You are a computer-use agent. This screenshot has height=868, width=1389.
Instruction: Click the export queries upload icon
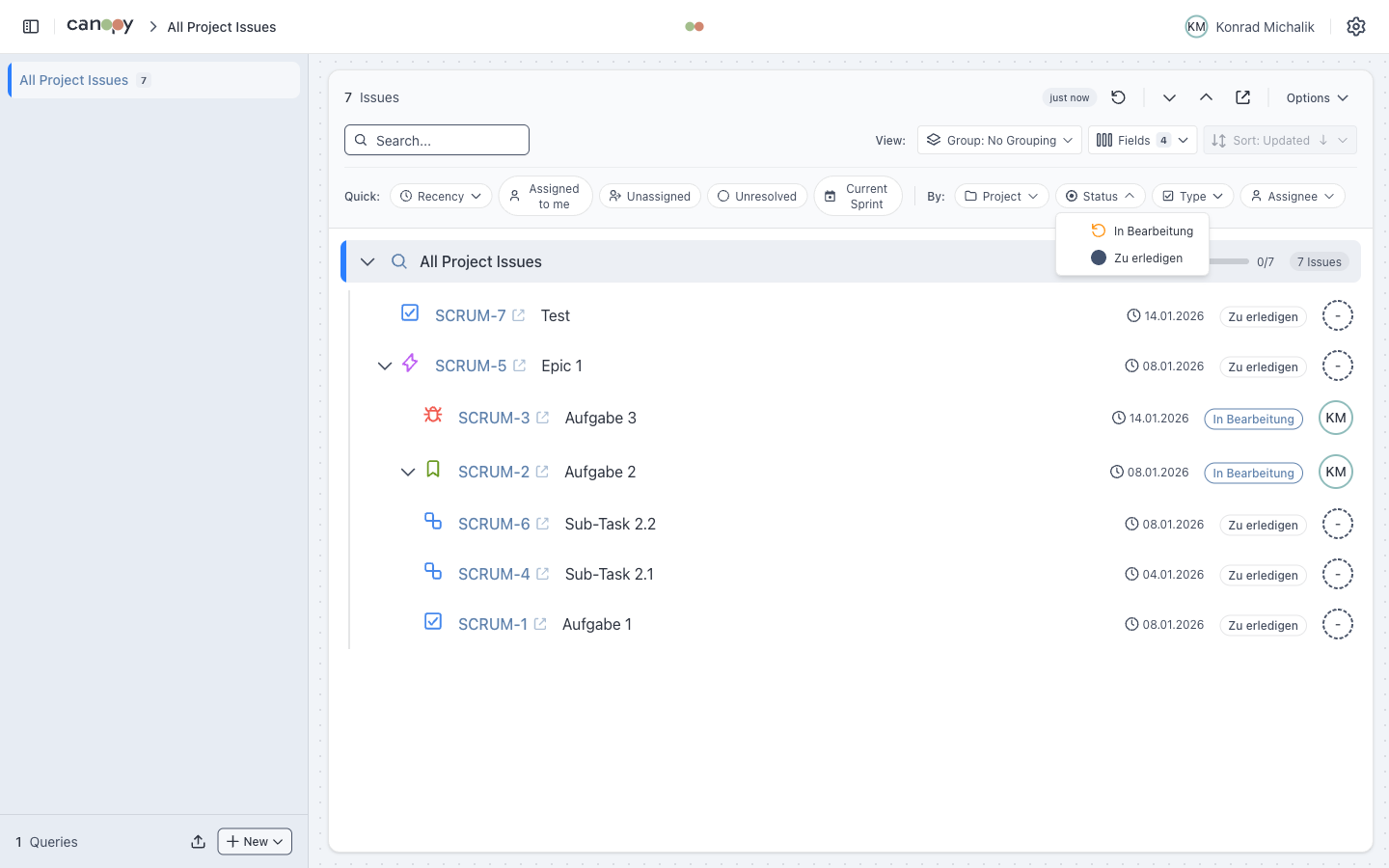pos(198,842)
